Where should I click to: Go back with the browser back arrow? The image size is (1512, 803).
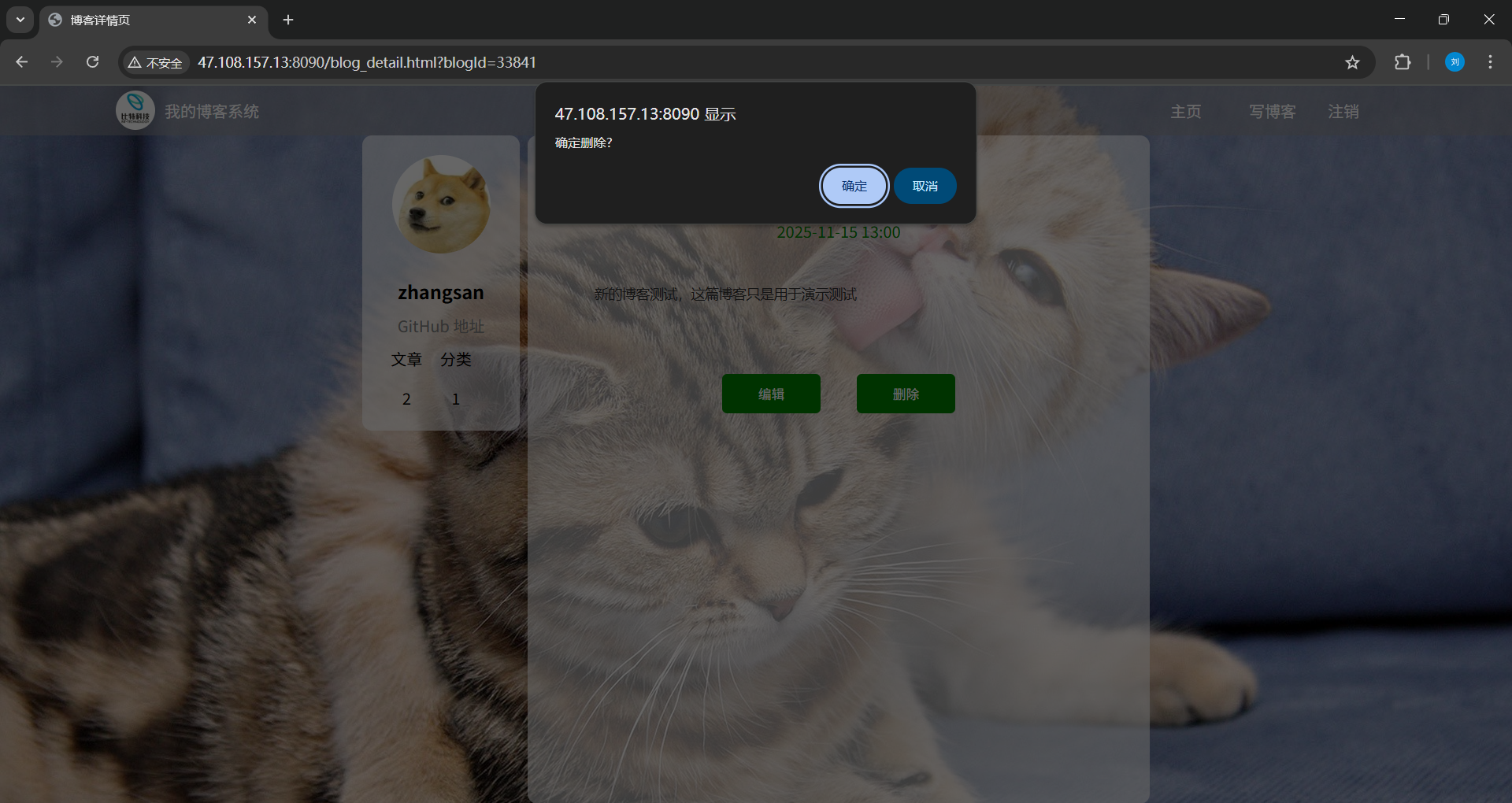pos(22,62)
